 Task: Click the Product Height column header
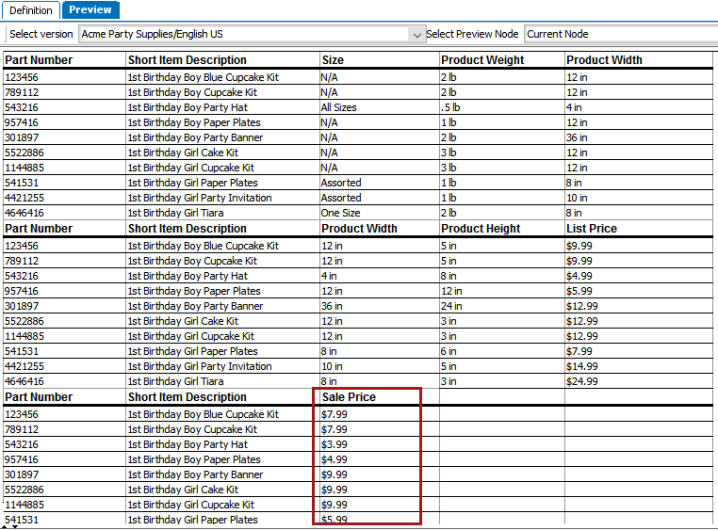click(x=480, y=229)
